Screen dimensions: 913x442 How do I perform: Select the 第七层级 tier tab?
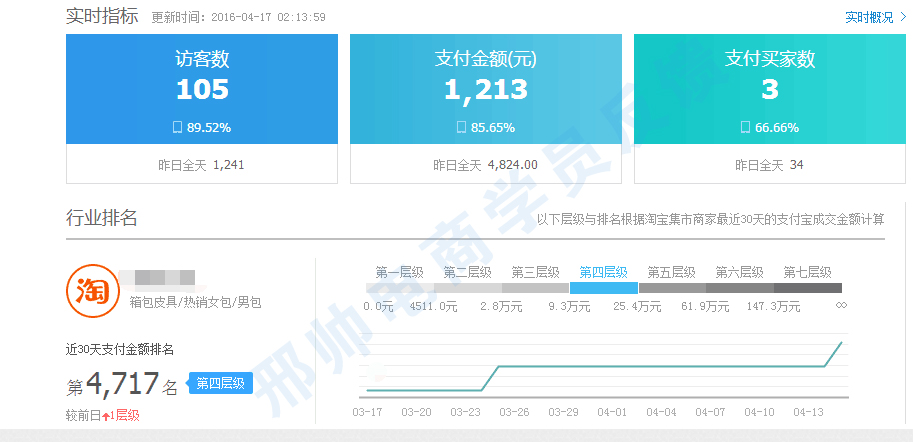(x=807, y=272)
